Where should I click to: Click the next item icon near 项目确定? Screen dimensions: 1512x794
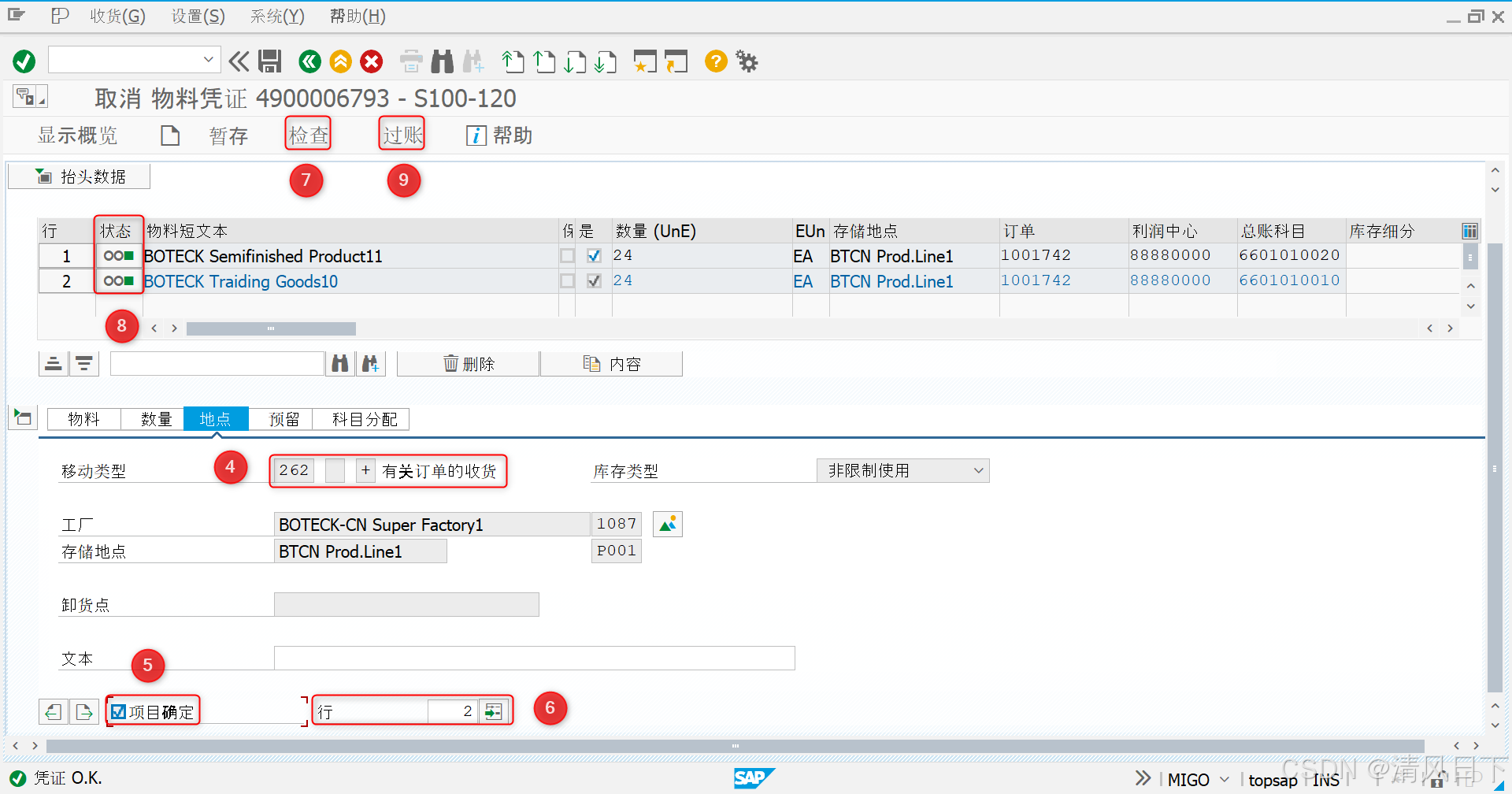[83, 711]
